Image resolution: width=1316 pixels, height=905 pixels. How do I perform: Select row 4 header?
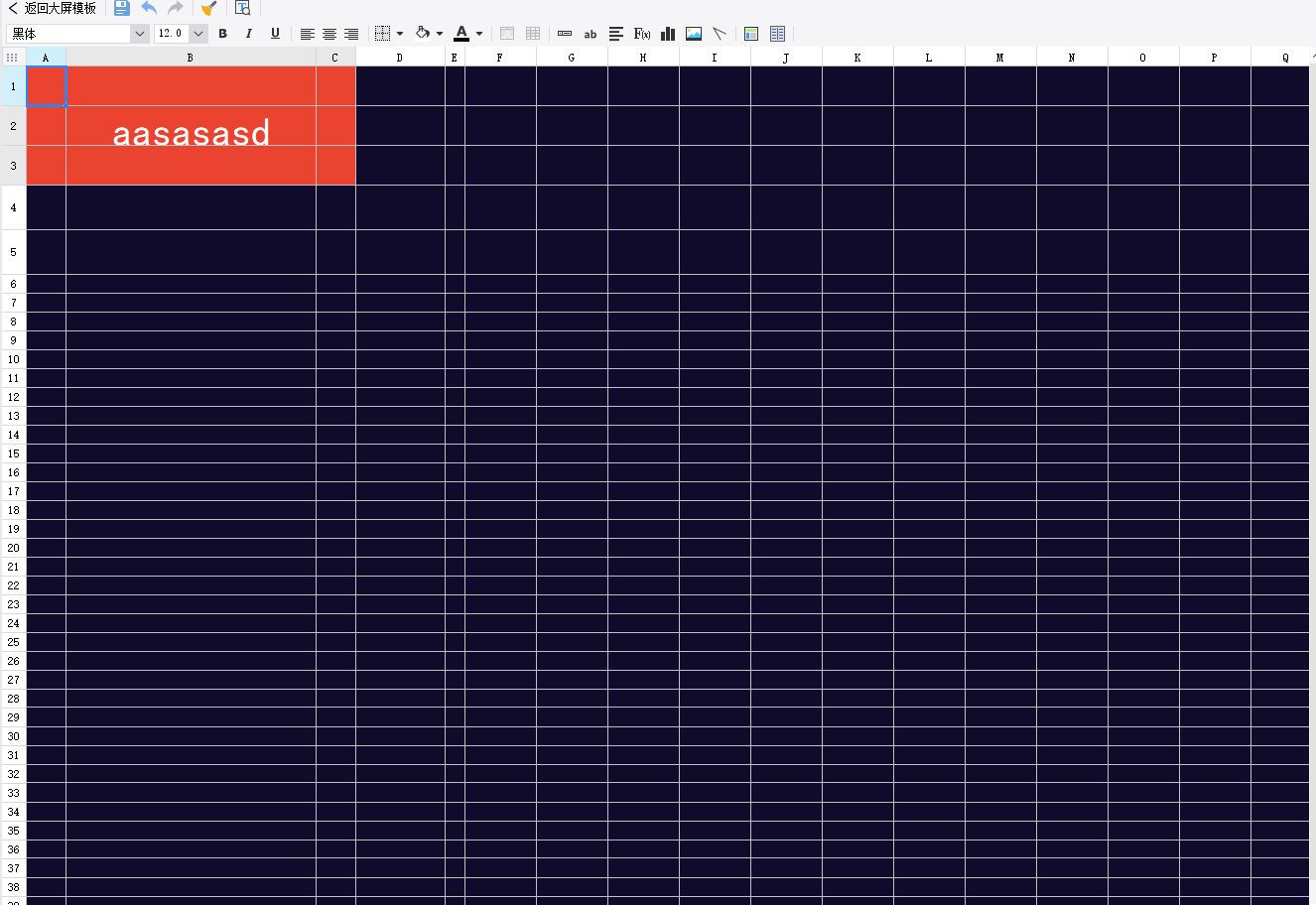click(x=13, y=207)
